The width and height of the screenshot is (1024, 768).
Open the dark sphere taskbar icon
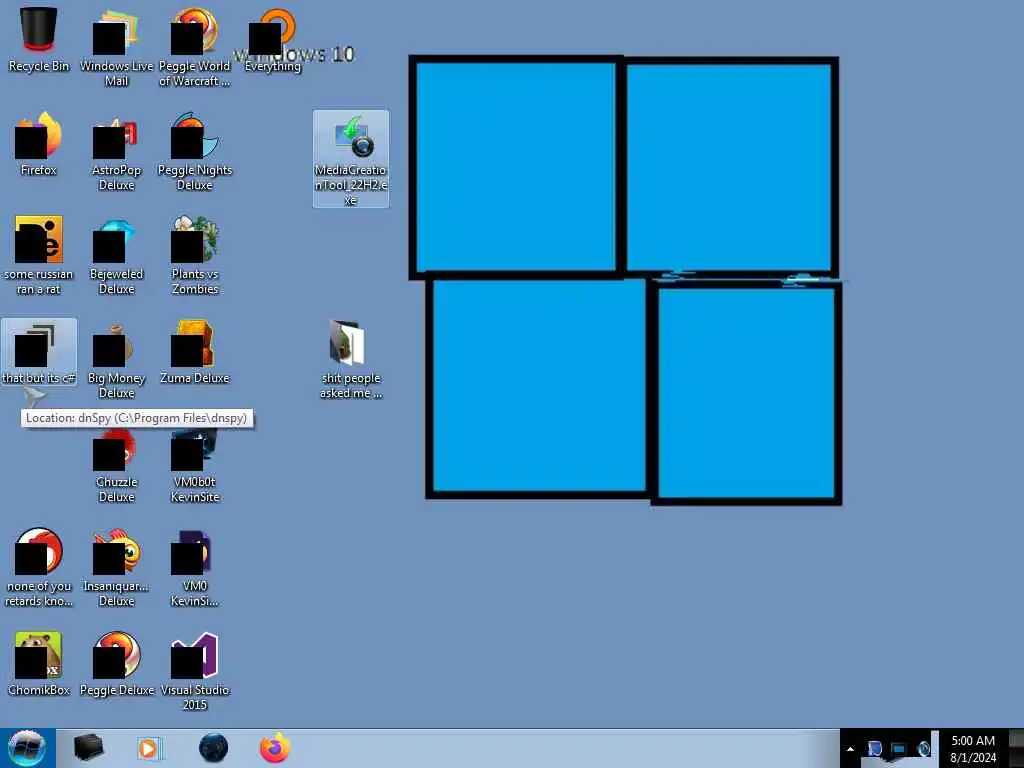214,748
